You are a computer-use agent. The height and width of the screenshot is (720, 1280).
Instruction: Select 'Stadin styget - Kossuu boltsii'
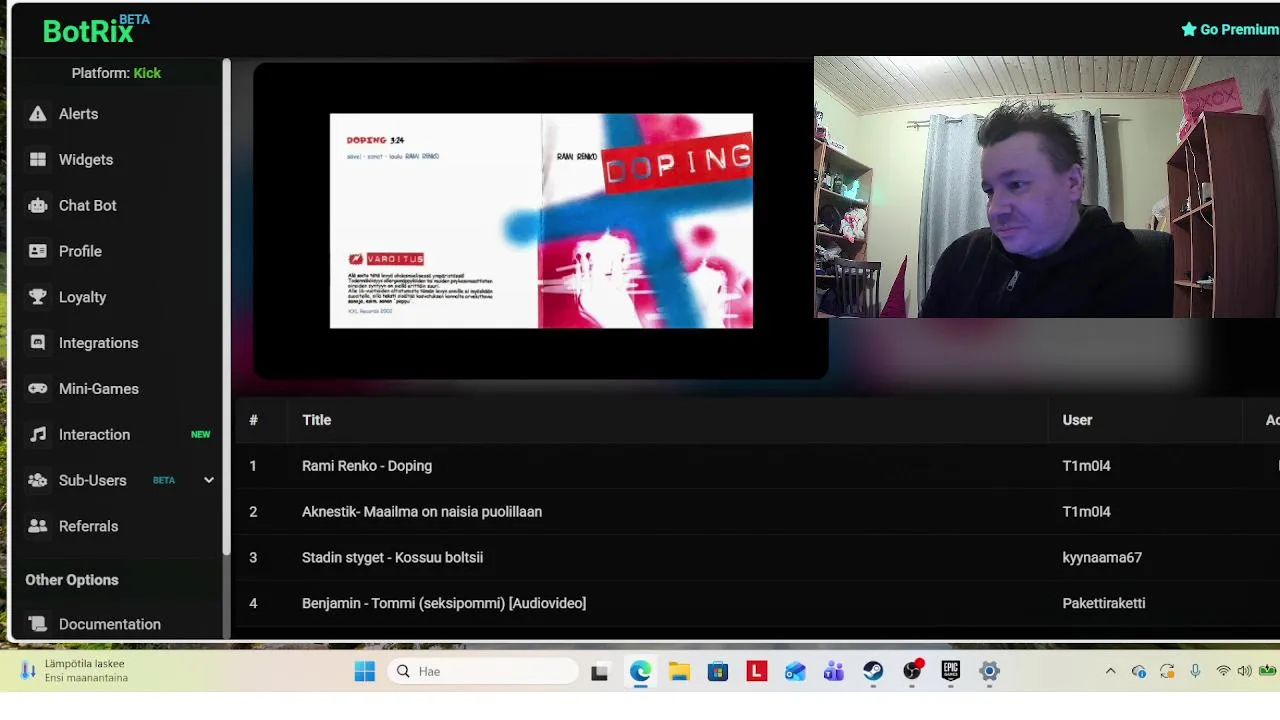coord(392,558)
